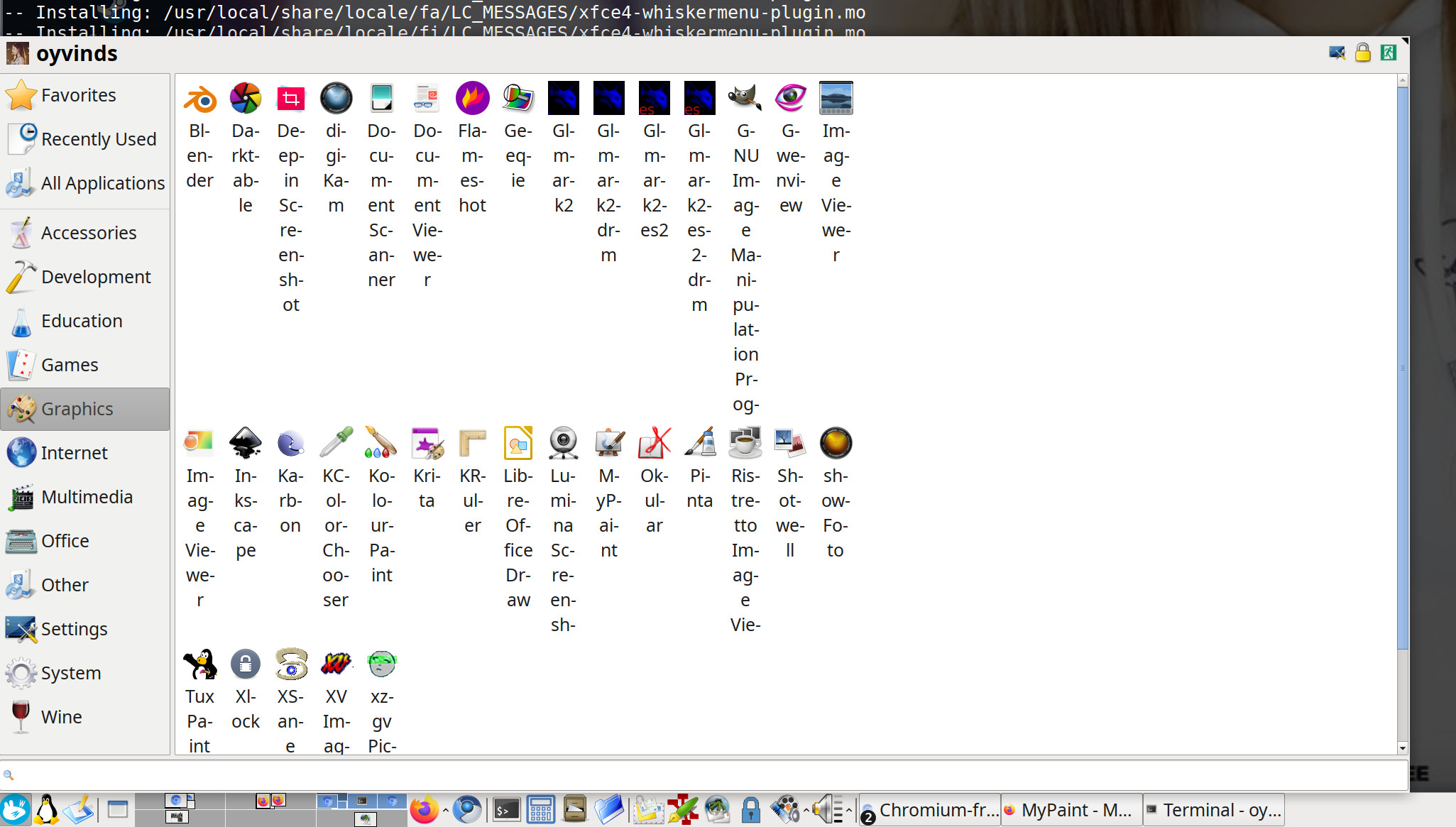Start the Pinta image editor

(x=699, y=444)
